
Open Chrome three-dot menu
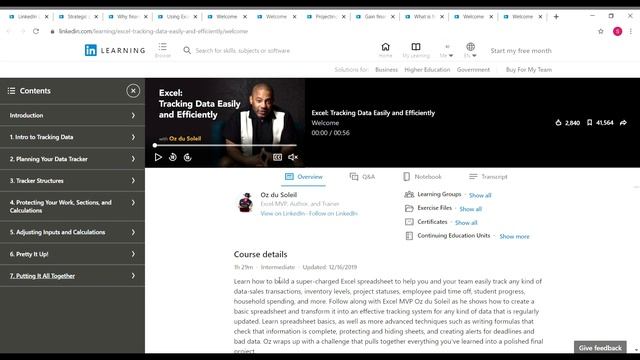click(x=631, y=31)
